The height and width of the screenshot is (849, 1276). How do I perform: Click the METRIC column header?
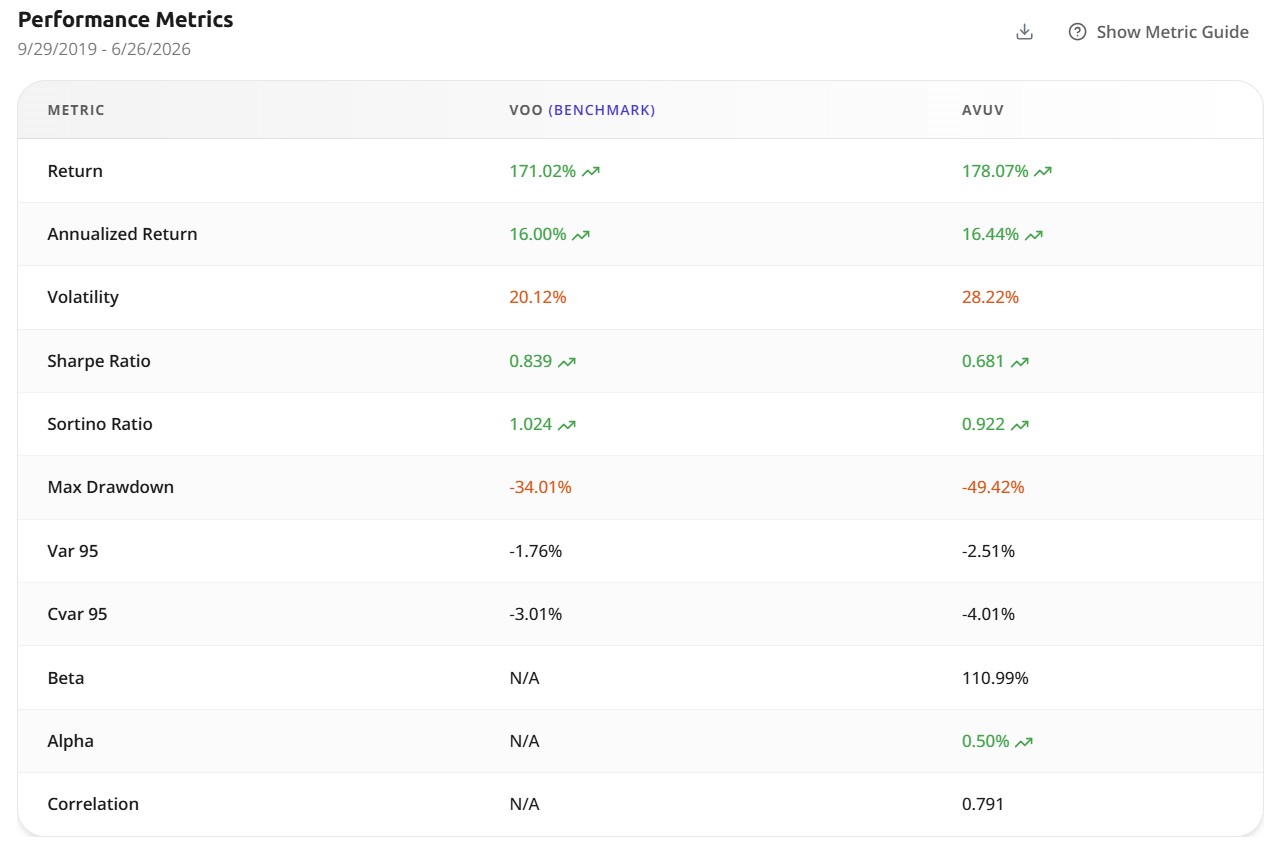76,110
